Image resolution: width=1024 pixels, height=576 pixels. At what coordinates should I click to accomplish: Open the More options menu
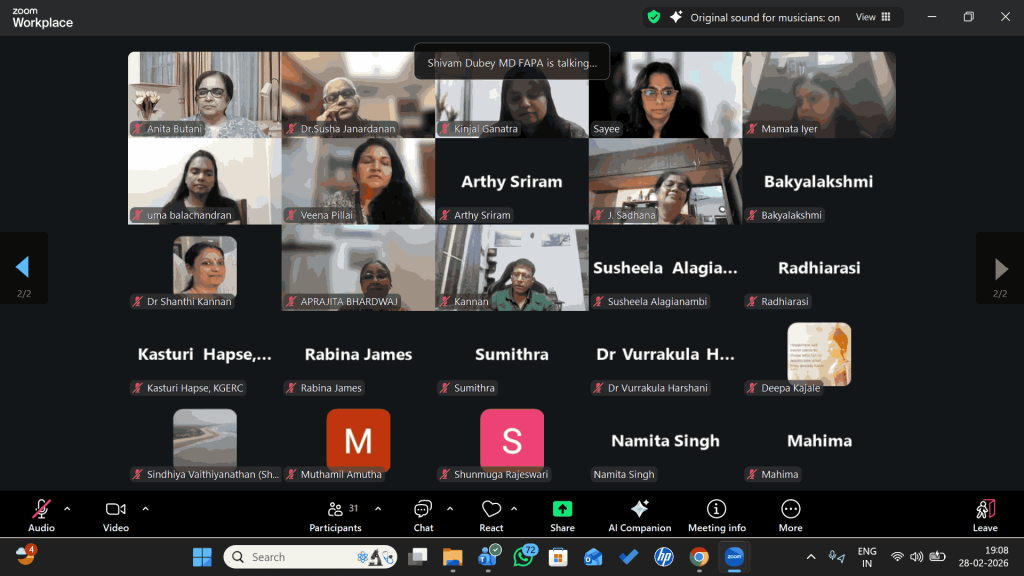(x=790, y=514)
